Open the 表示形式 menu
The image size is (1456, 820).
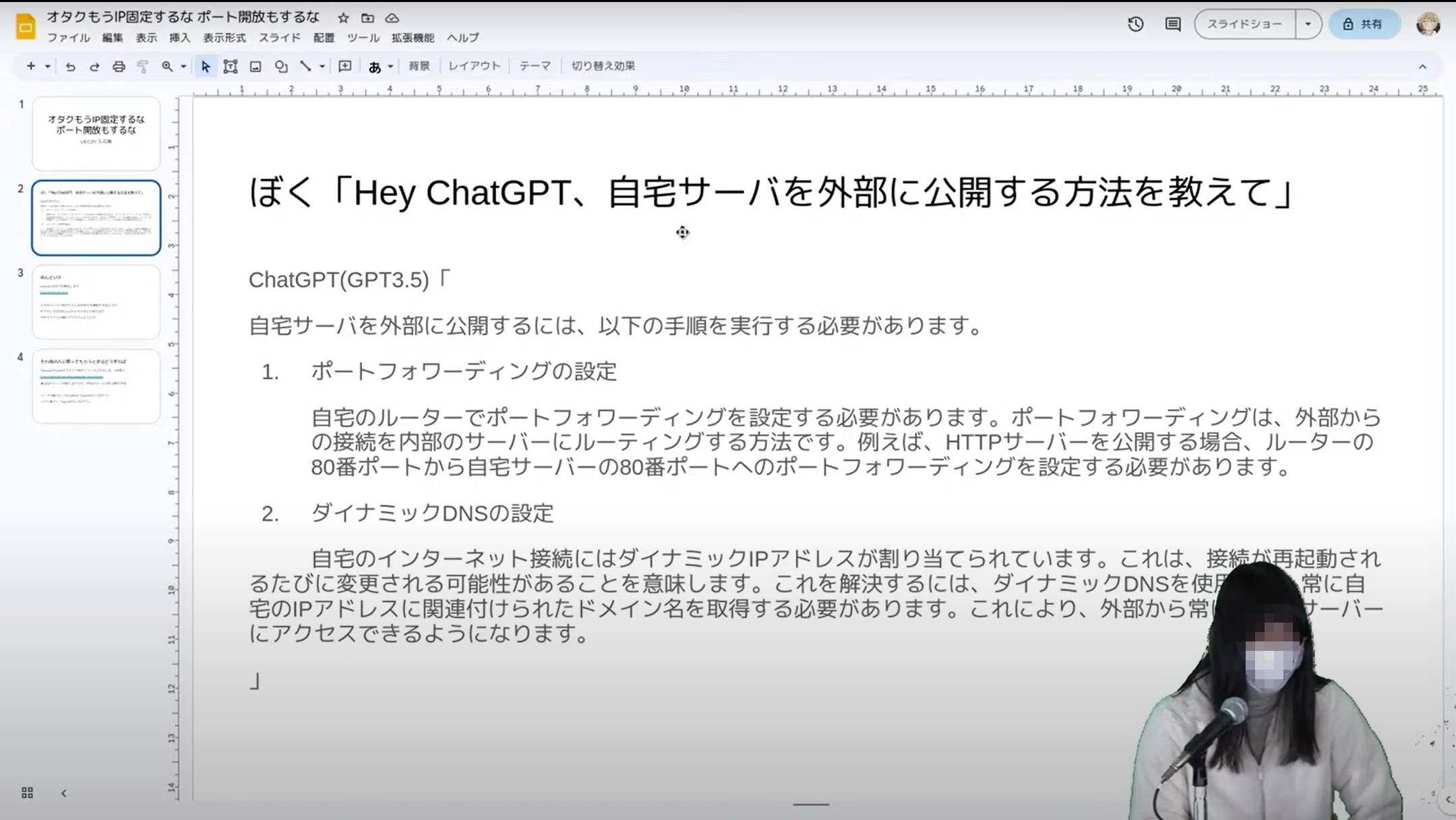tap(224, 38)
